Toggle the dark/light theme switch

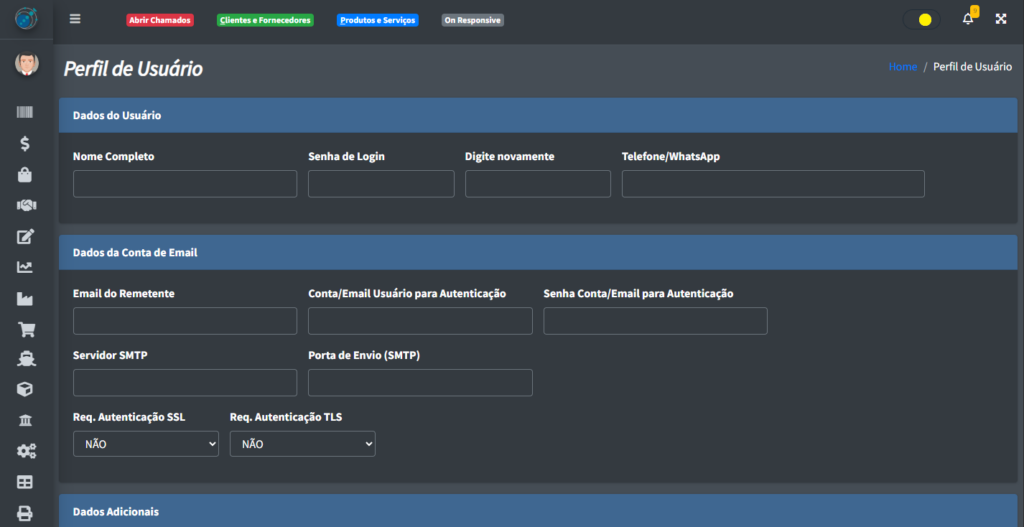921,20
